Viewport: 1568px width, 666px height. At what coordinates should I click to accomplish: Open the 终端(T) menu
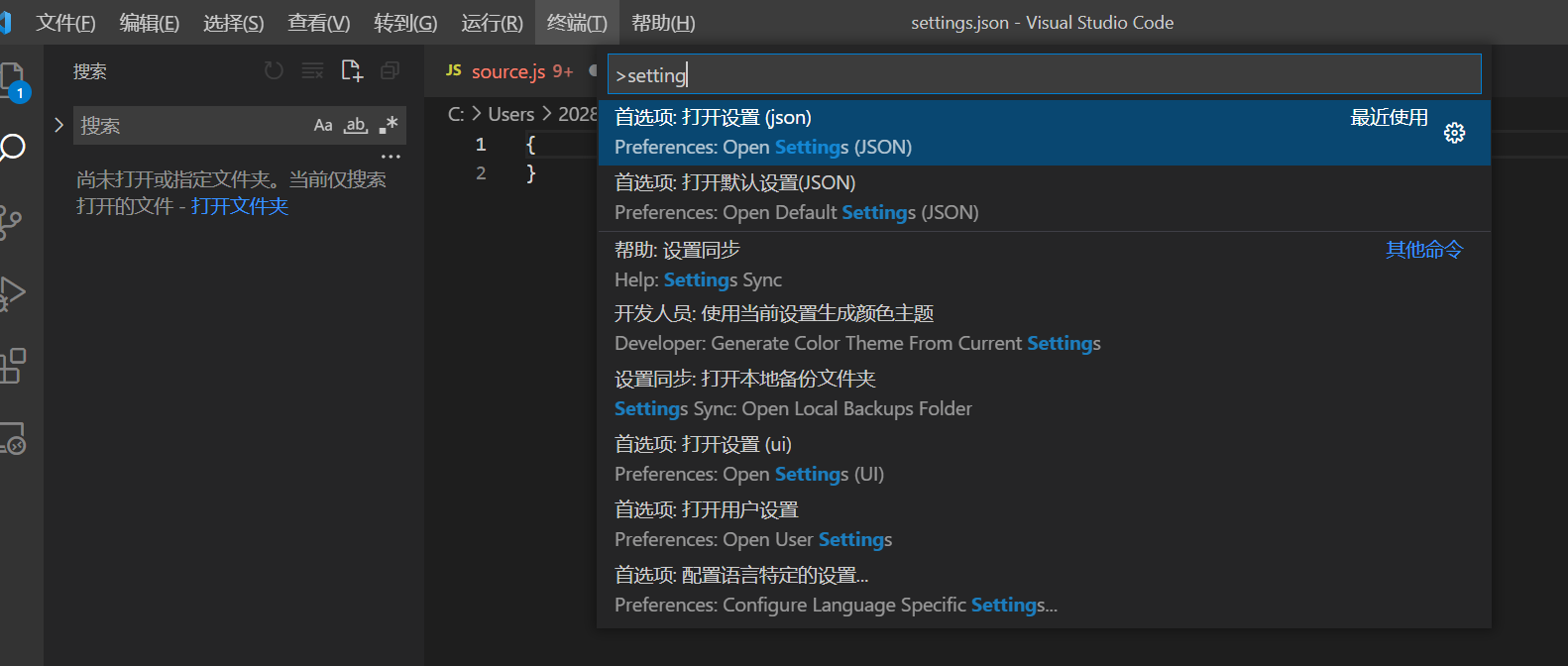[577, 23]
